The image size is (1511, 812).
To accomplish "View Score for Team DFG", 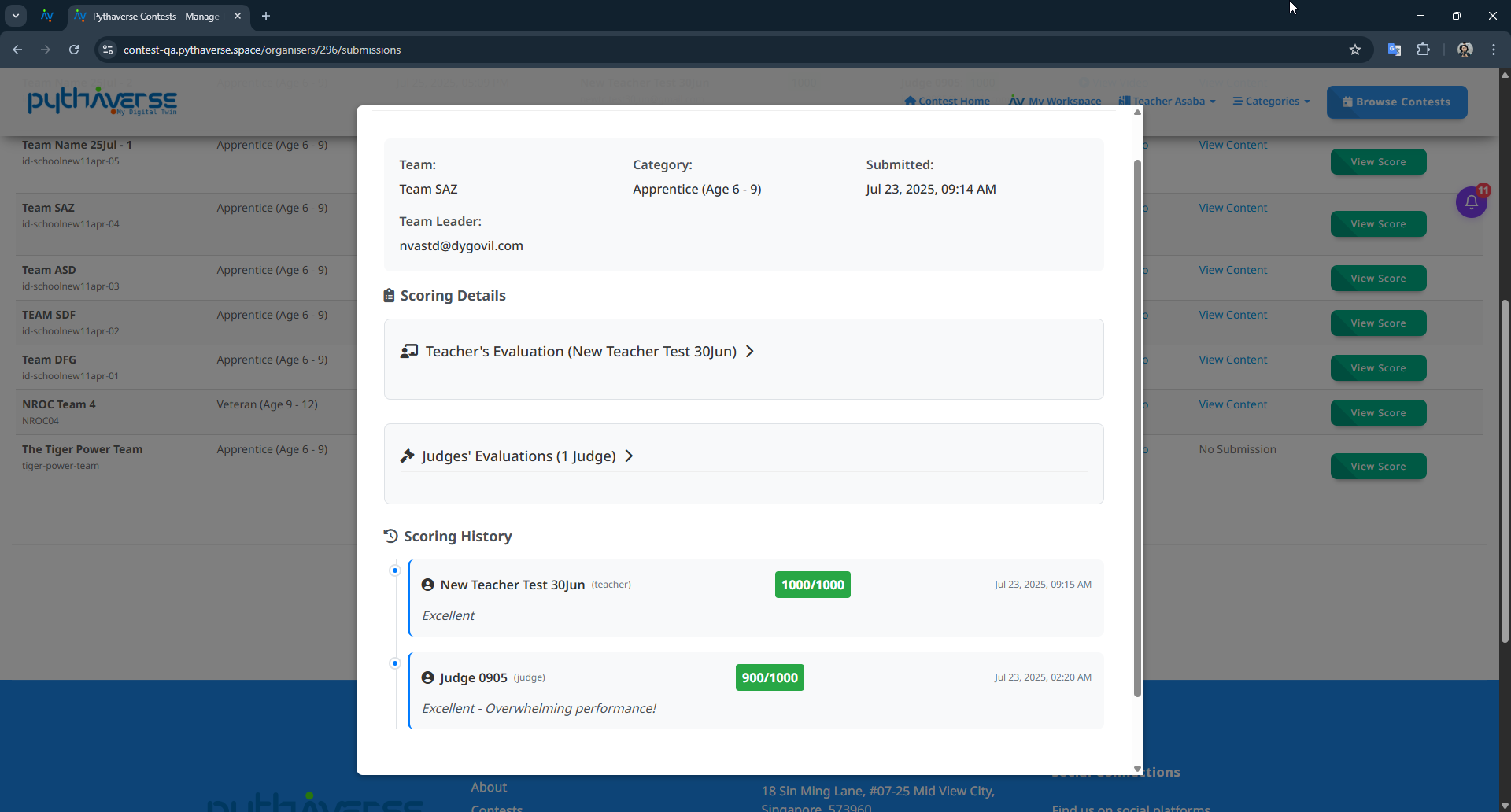I will (x=1378, y=368).
